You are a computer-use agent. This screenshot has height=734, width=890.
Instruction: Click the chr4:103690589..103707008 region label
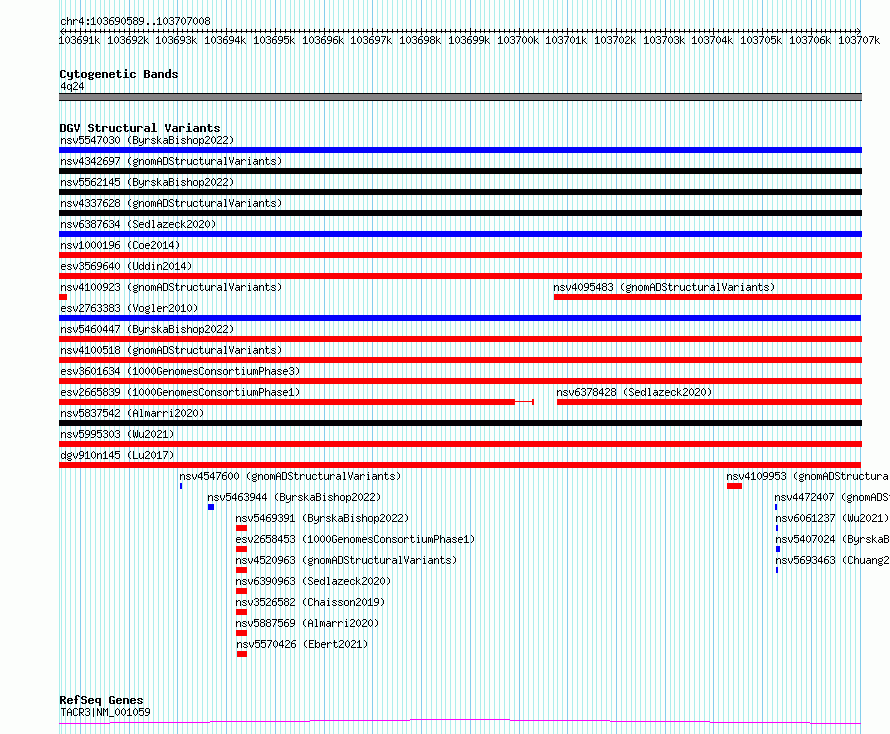pos(135,21)
